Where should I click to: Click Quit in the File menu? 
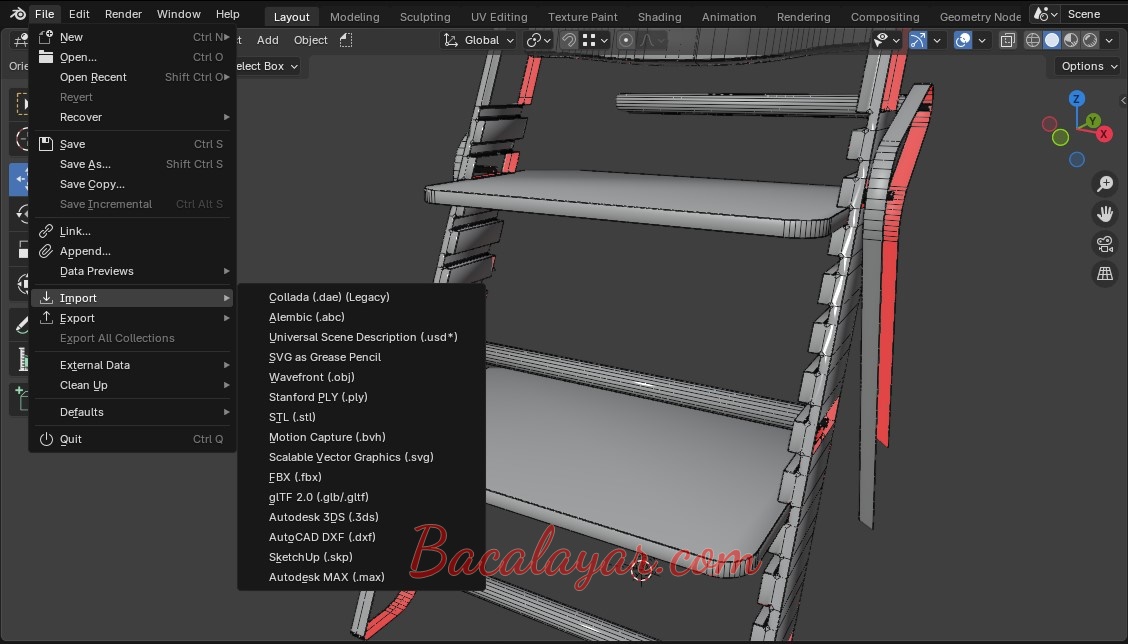(x=71, y=439)
